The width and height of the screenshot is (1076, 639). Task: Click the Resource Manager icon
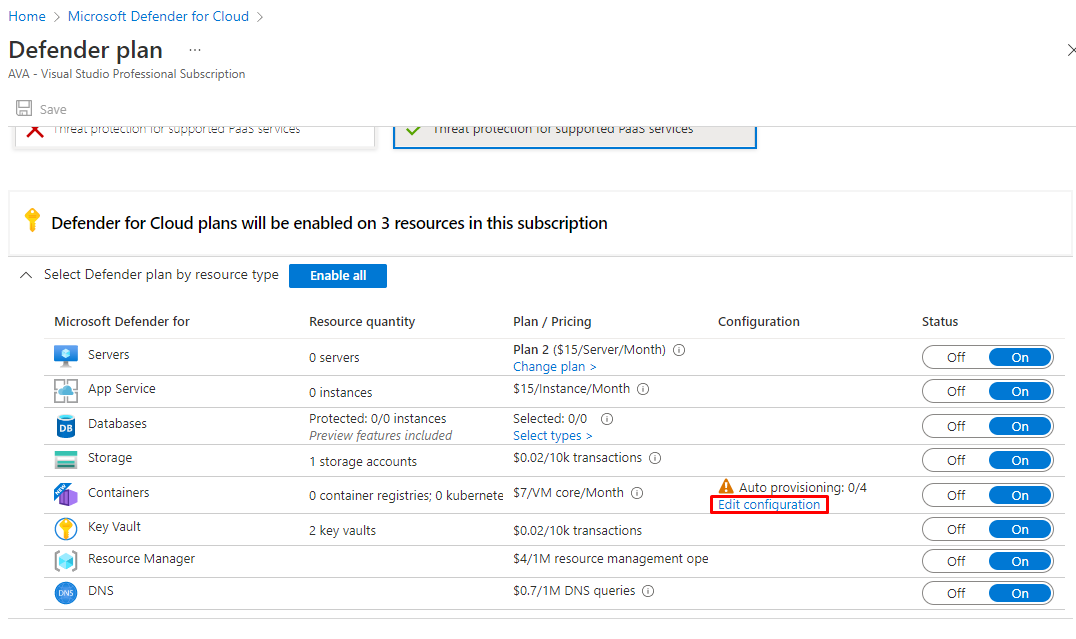[66, 561]
